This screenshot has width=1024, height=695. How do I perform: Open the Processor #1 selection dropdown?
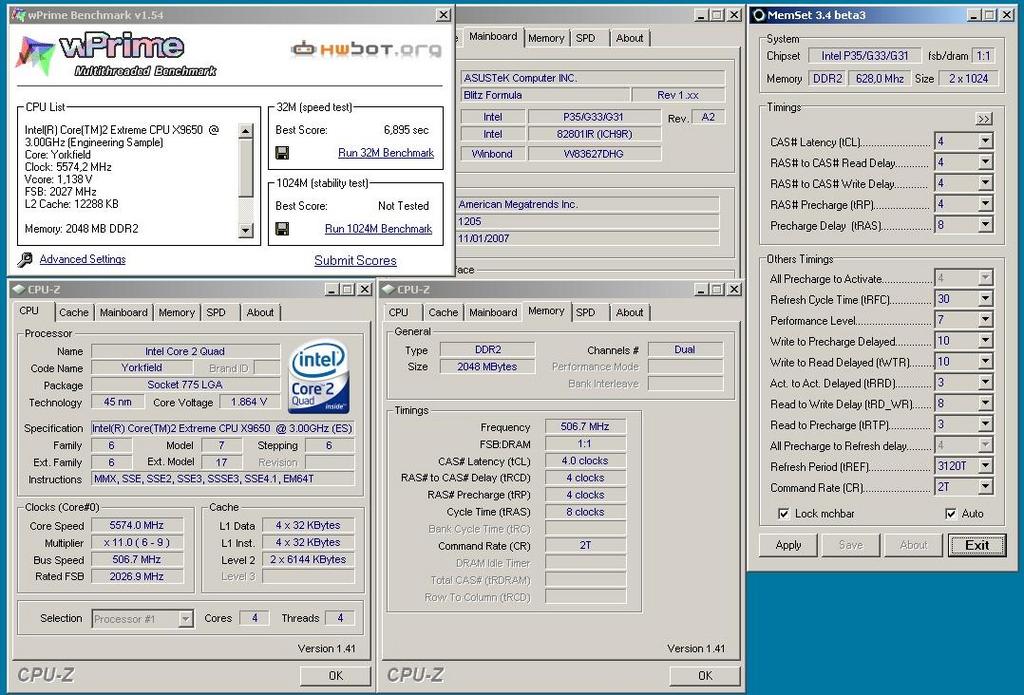click(185, 619)
